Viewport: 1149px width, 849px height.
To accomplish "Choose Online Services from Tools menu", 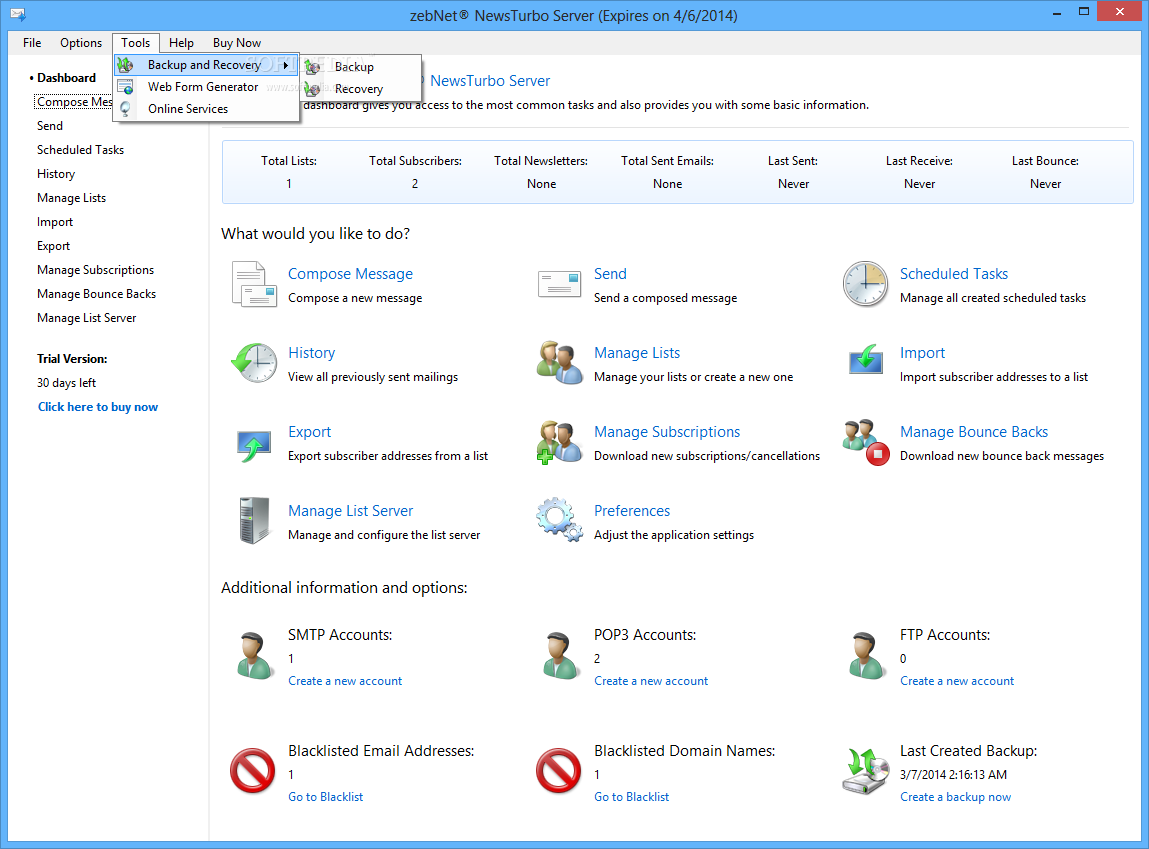I will [x=207, y=109].
